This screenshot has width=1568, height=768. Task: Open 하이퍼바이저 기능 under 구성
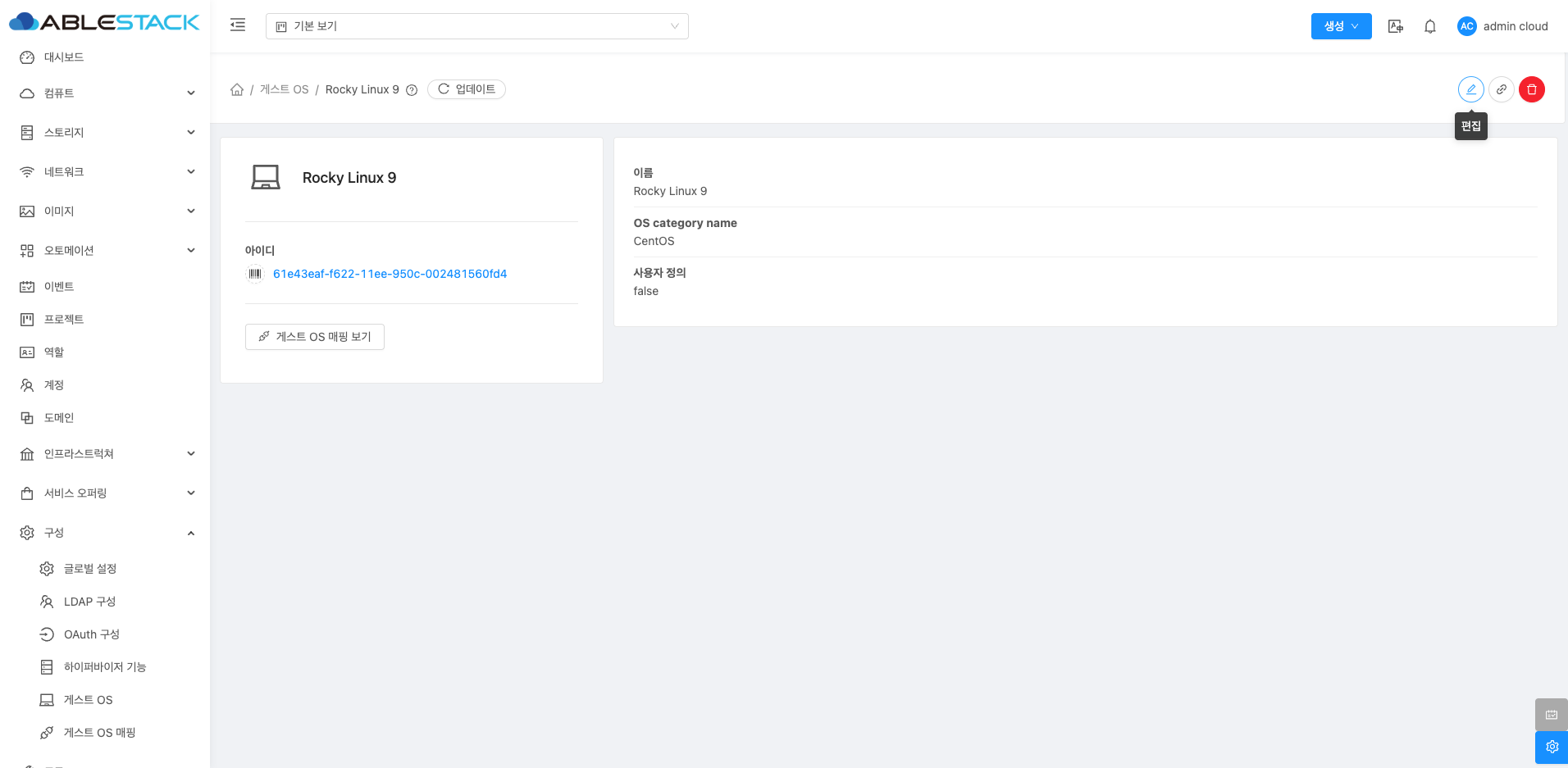(x=105, y=667)
